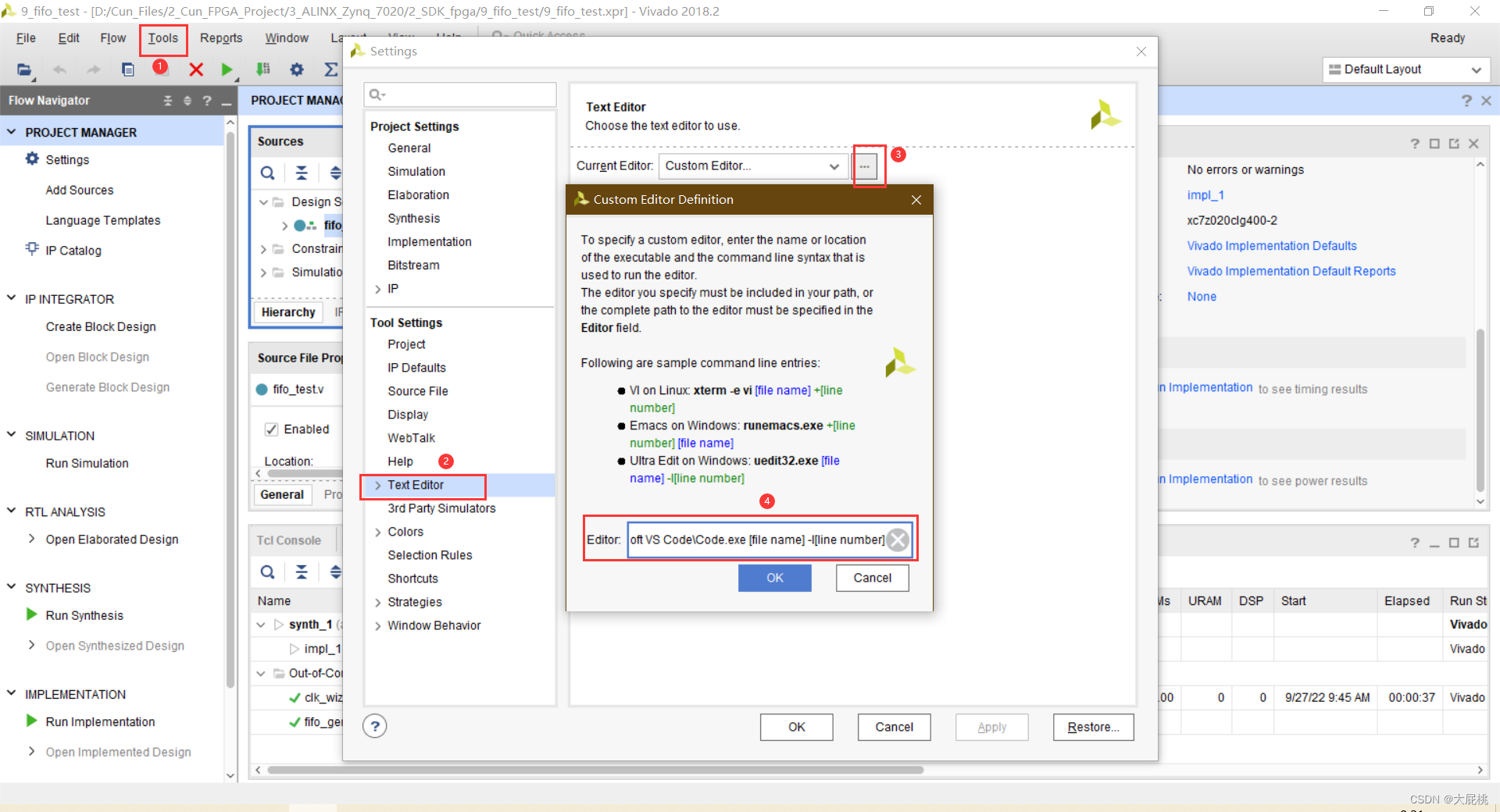Select Source File in Tool Settings
Image resolution: width=1500 pixels, height=812 pixels.
pos(418,391)
